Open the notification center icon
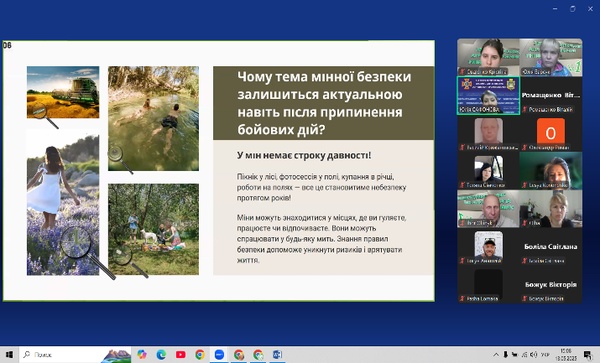 click(x=588, y=355)
